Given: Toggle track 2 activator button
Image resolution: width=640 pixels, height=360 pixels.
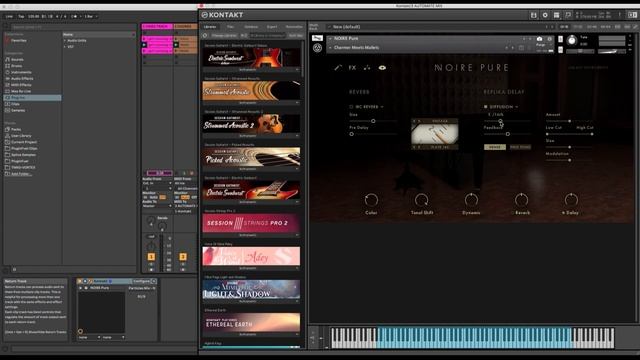Looking at the screenshot, I should [x=183, y=257].
